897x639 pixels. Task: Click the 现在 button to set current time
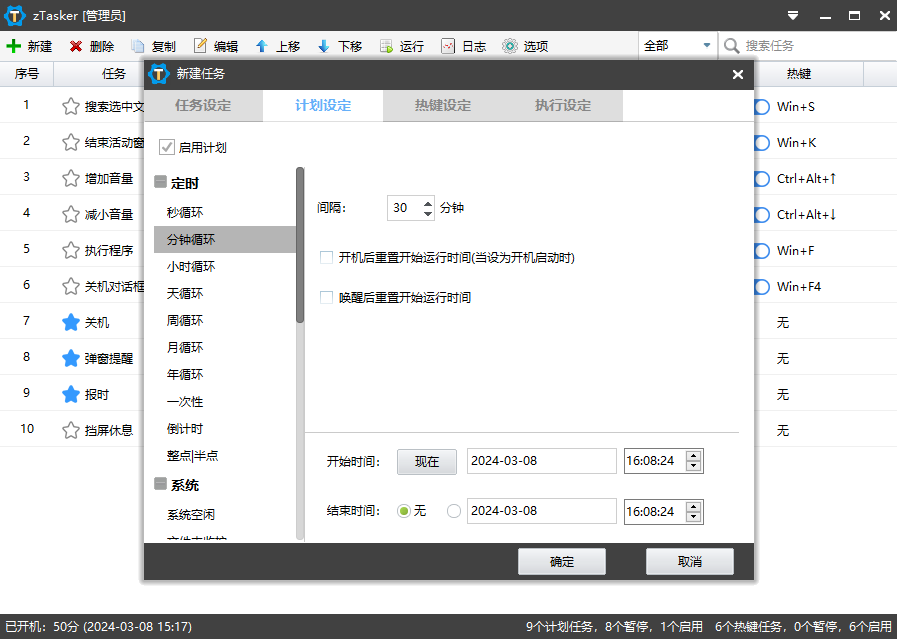pyautogui.click(x=426, y=461)
